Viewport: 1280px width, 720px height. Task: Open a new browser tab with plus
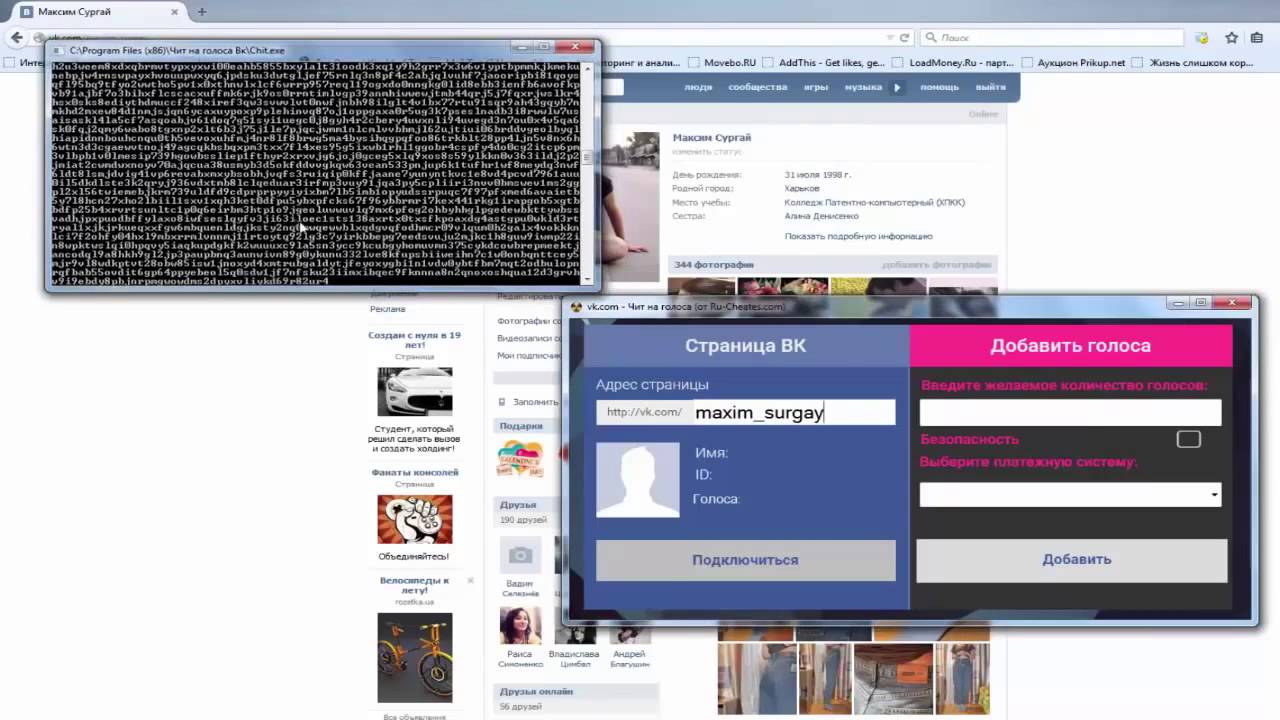point(201,12)
